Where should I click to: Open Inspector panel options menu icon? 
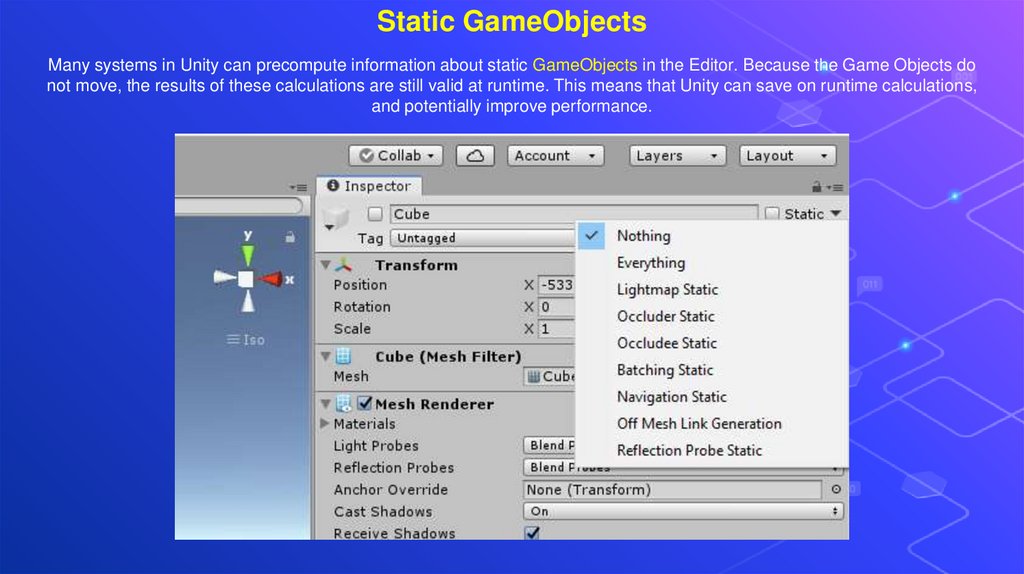(835, 187)
